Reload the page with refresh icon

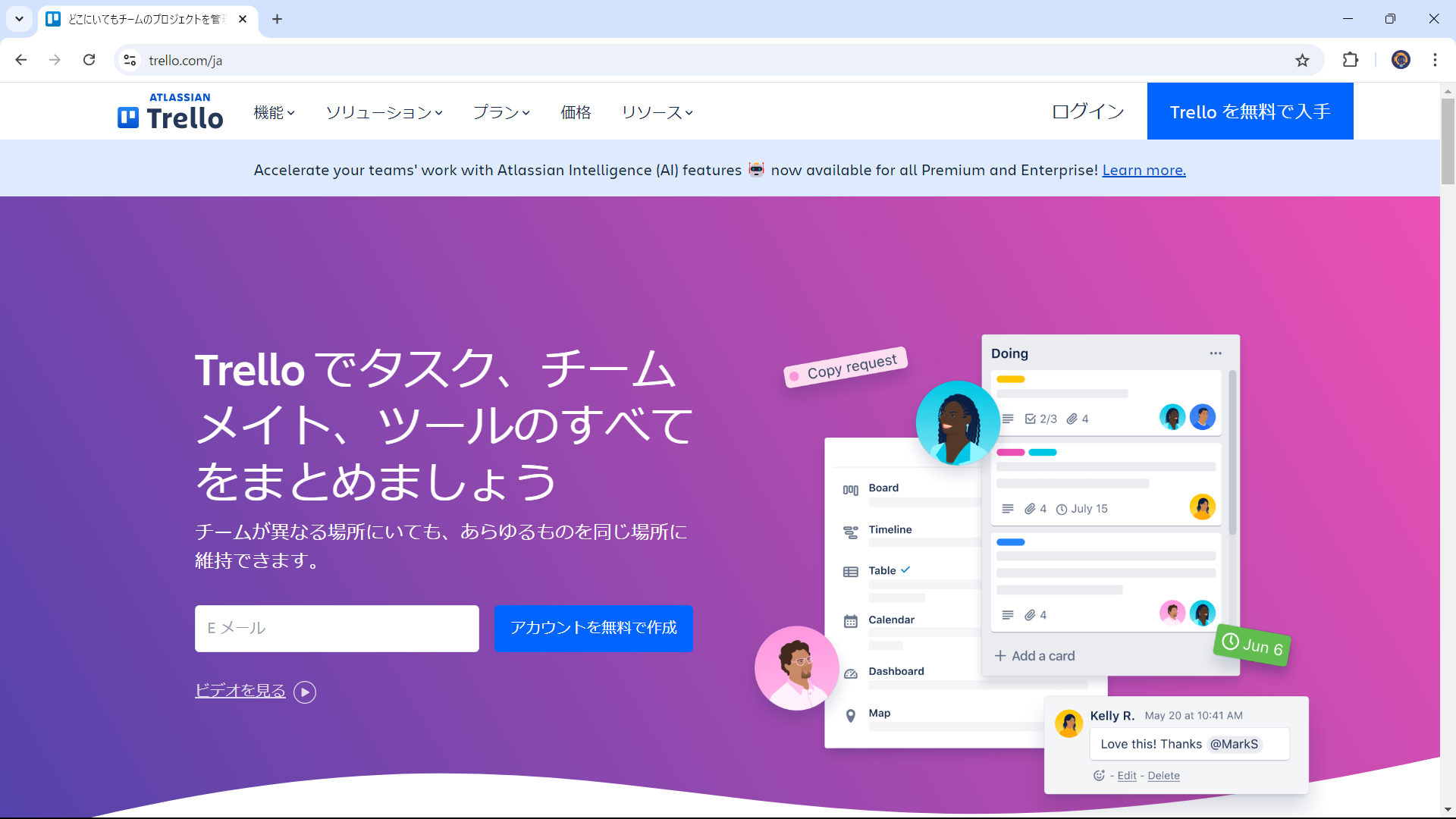coord(89,60)
